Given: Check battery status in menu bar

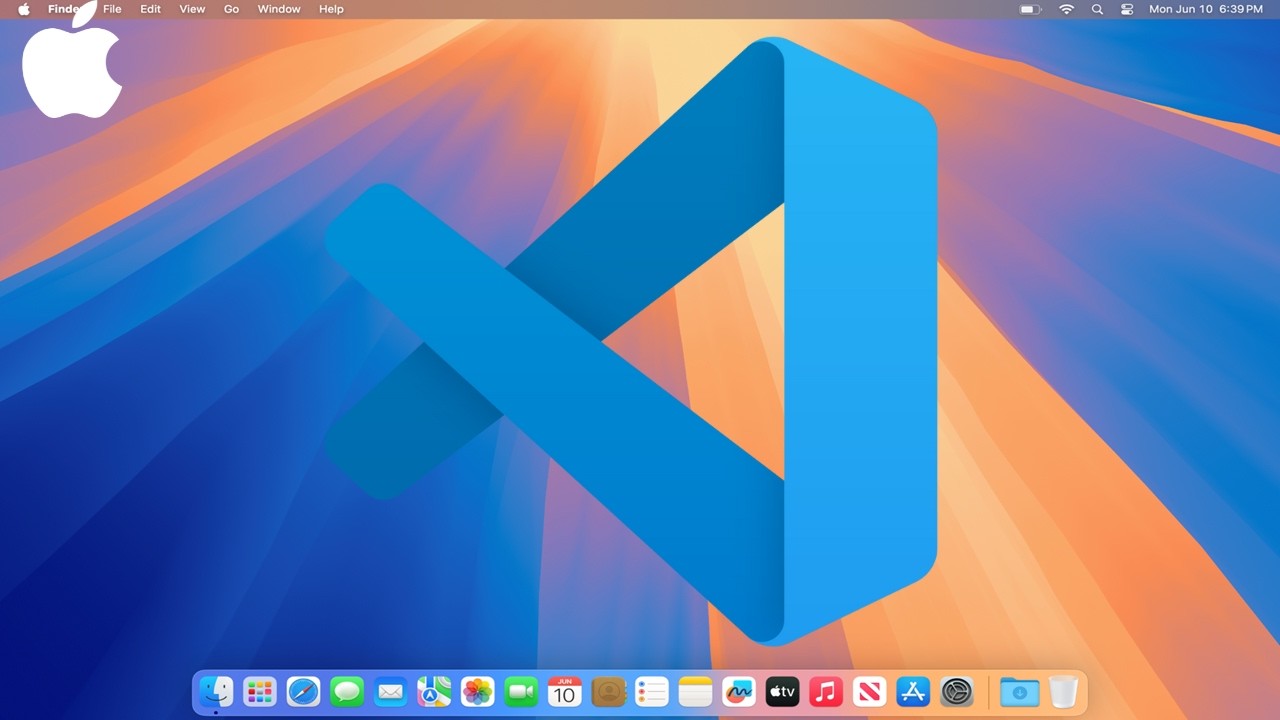Looking at the screenshot, I should coord(1031,9).
